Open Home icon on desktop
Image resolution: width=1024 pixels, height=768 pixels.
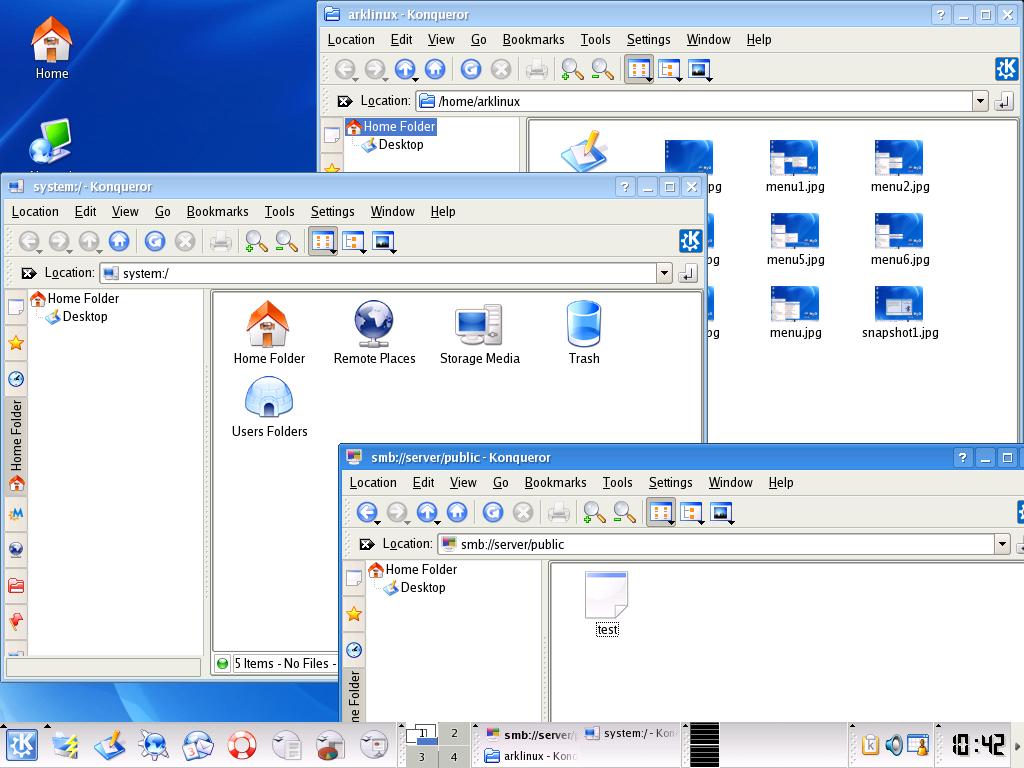pos(52,48)
